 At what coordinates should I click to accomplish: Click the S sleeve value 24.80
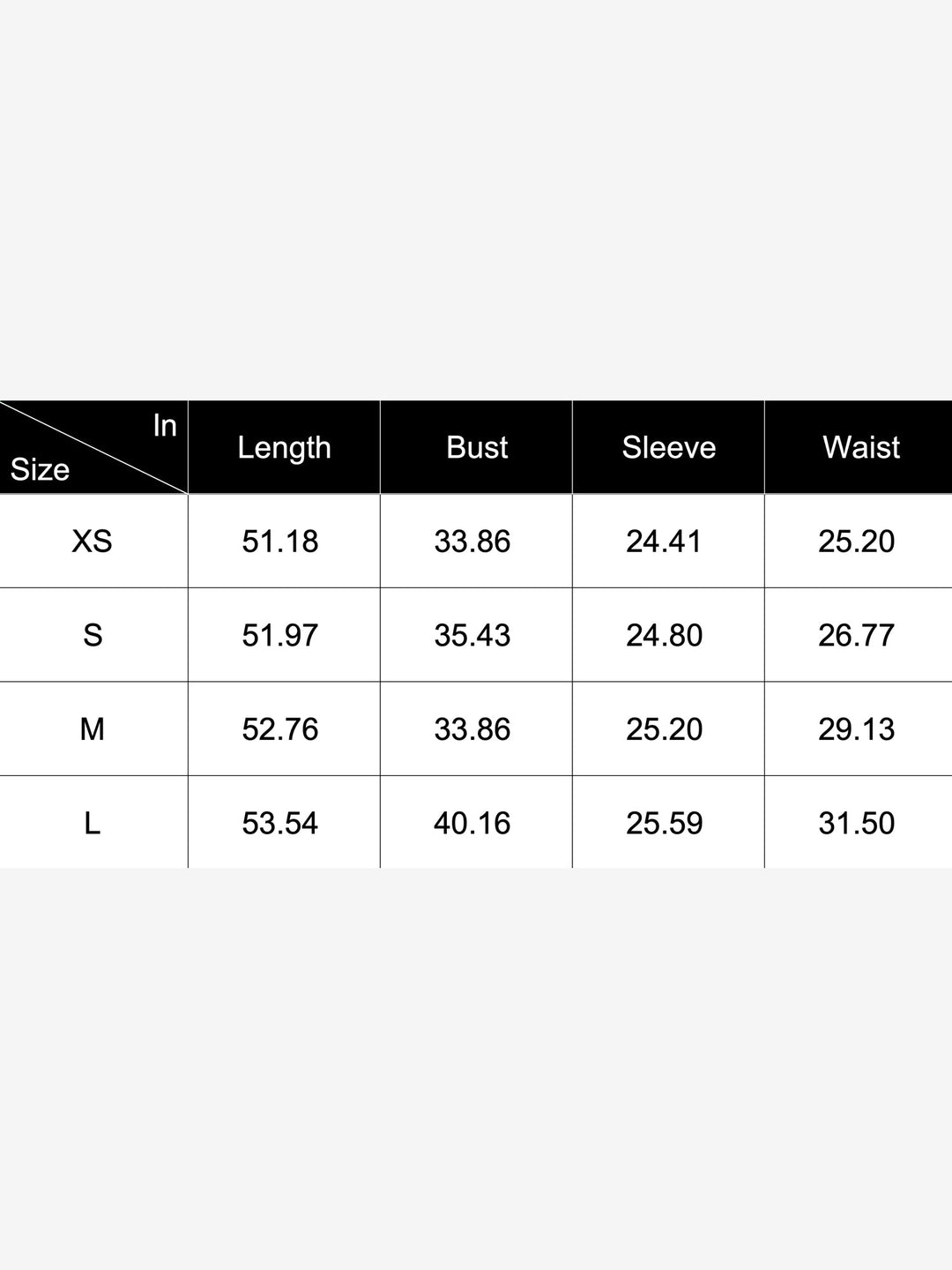click(x=665, y=635)
